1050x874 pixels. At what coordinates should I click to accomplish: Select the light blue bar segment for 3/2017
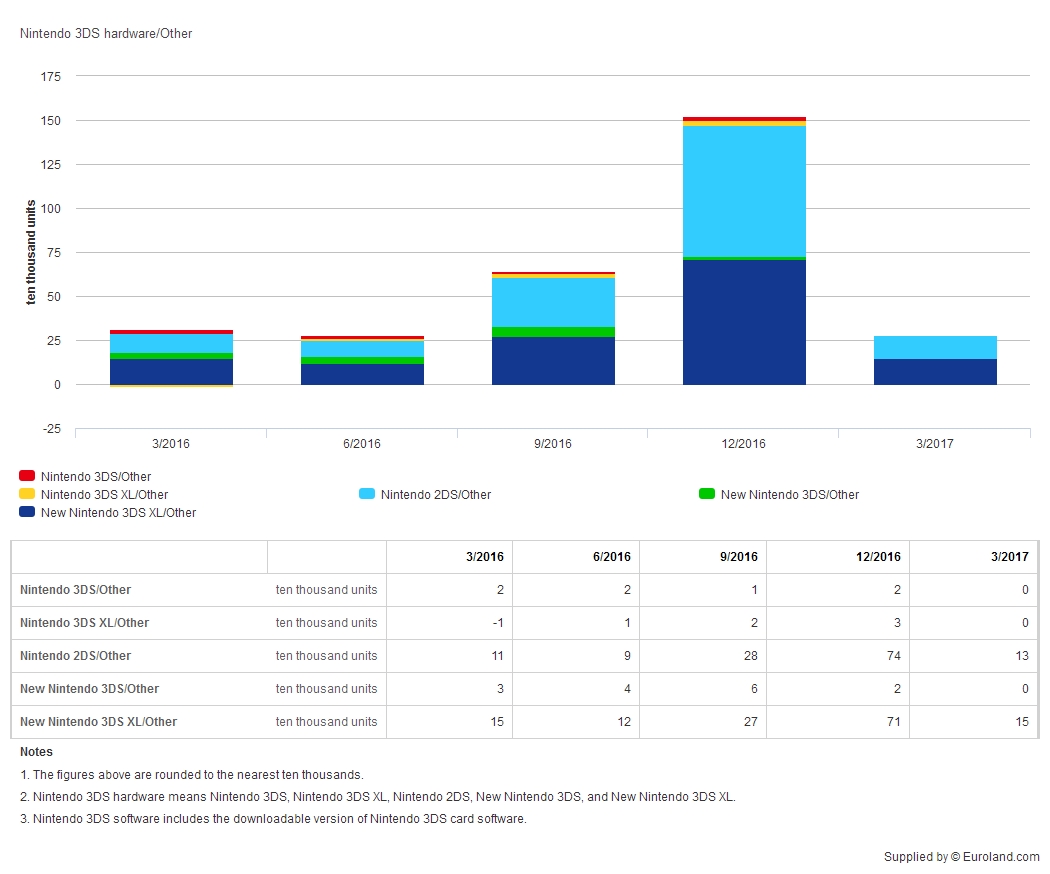coord(935,348)
